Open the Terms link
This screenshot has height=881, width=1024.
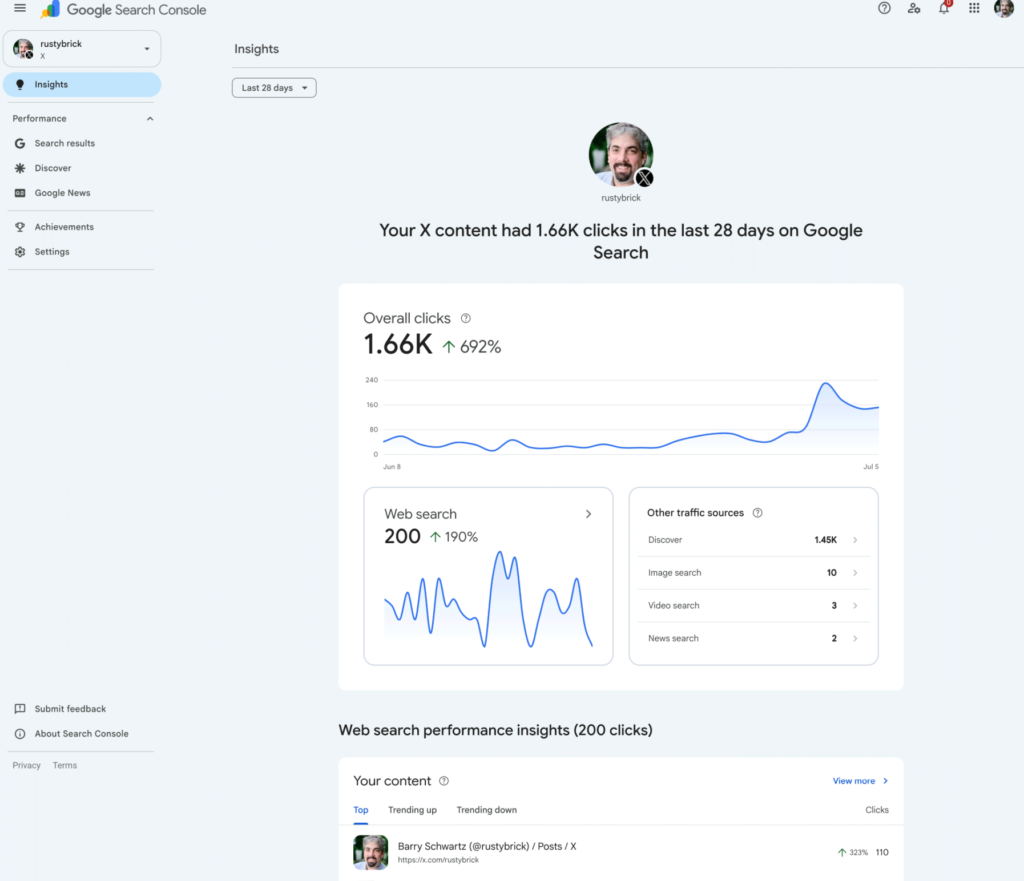(x=65, y=765)
